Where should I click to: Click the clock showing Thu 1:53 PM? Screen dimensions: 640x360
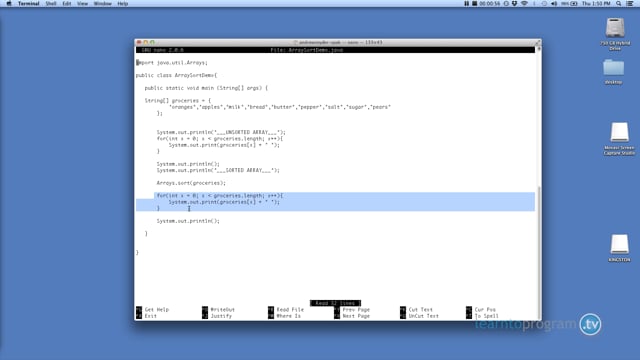pos(596,4)
